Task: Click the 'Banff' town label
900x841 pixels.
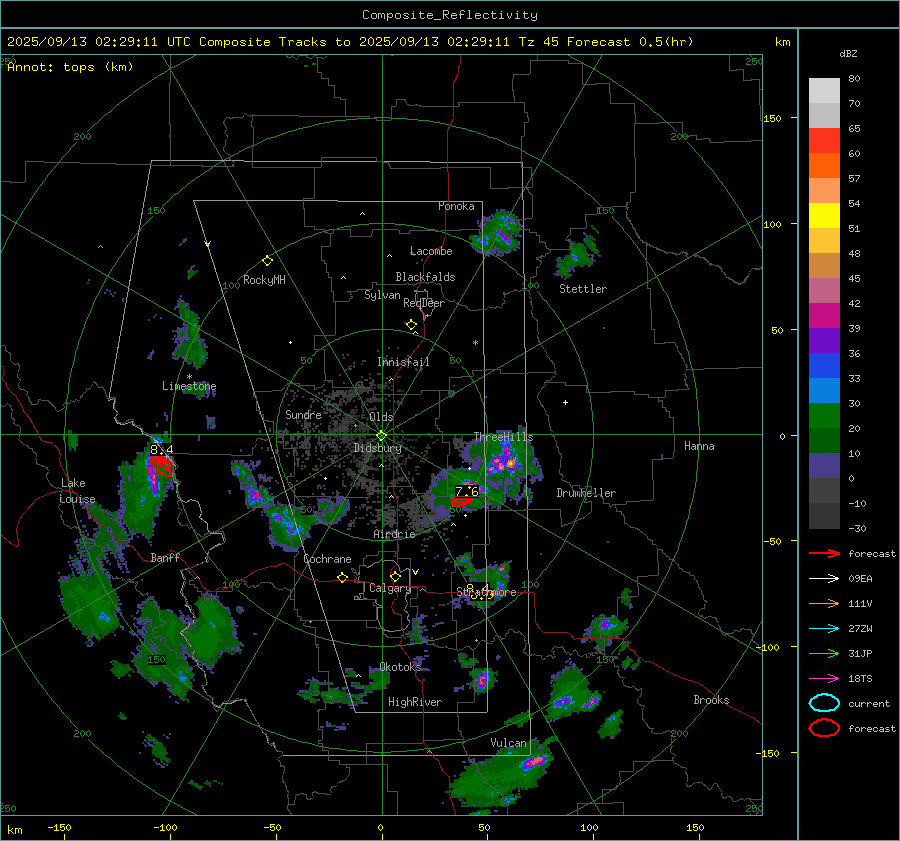Action: 165,557
